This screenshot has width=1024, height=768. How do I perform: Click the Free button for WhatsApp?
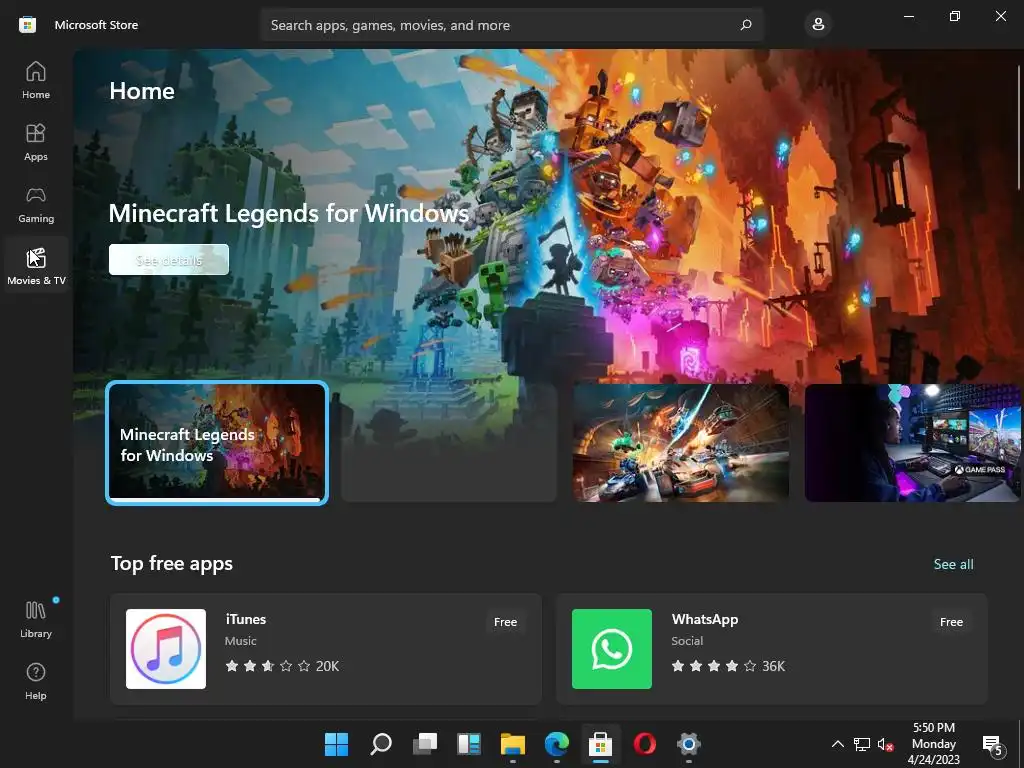[x=952, y=622]
